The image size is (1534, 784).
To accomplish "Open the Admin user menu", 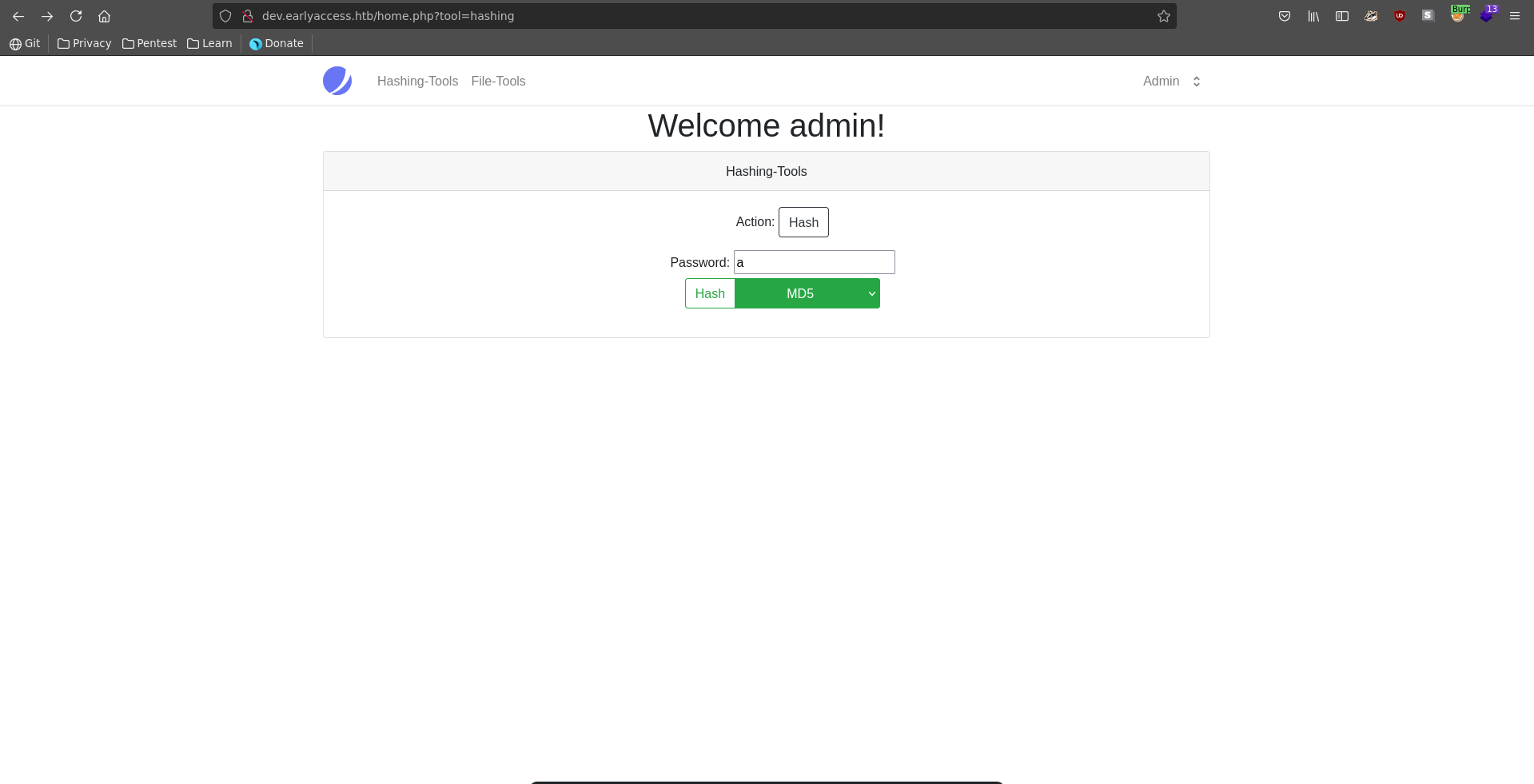I will pyautogui.click(x=1171, y=82).
